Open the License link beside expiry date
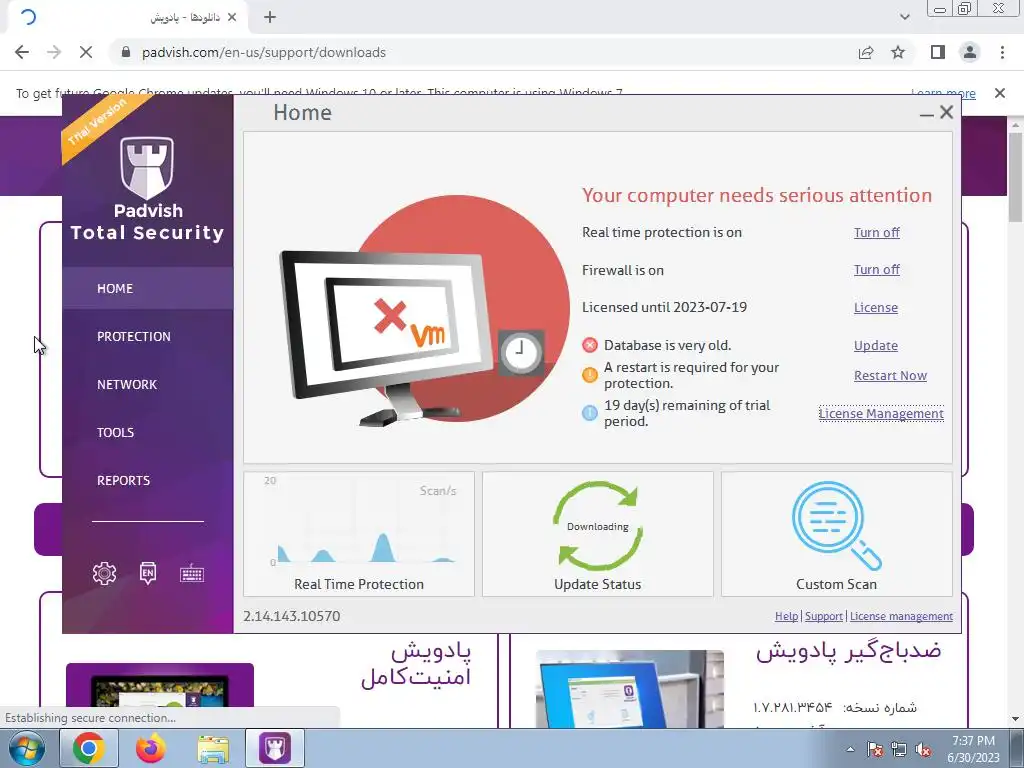The height and width of the screenshot is (768, 1024). (x=876, y=308)
